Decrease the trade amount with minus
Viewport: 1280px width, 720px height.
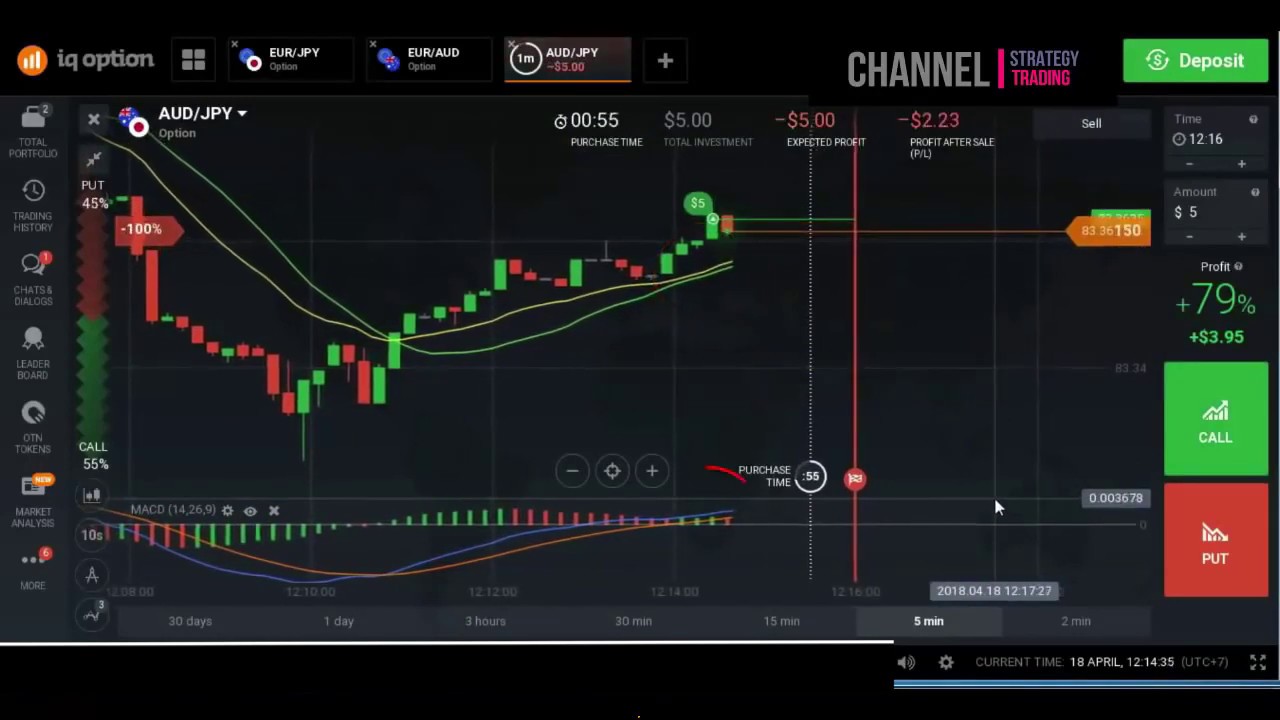1189,237
